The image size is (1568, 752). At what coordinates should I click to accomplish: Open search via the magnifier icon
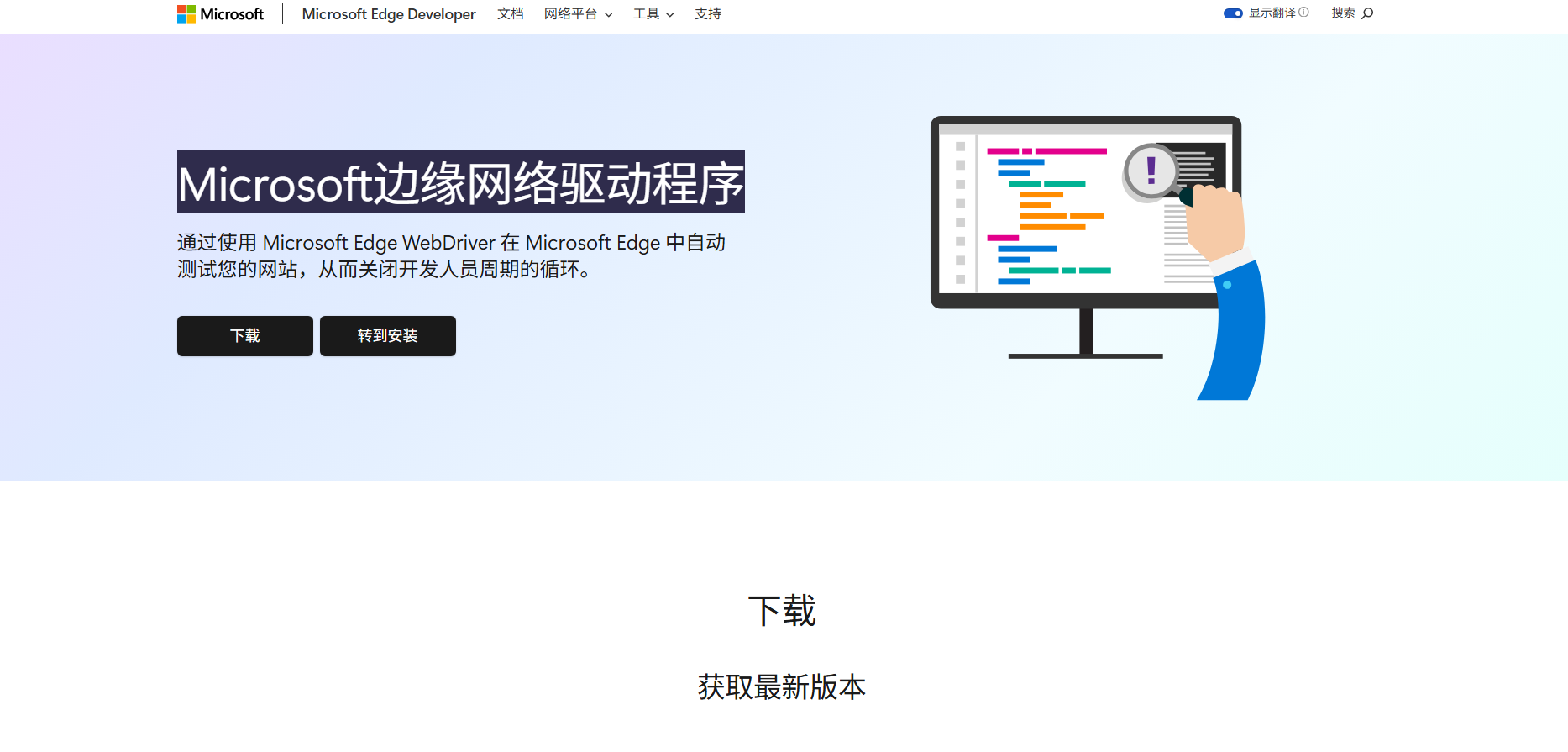pyautogui.click(x=1367, y=13)
